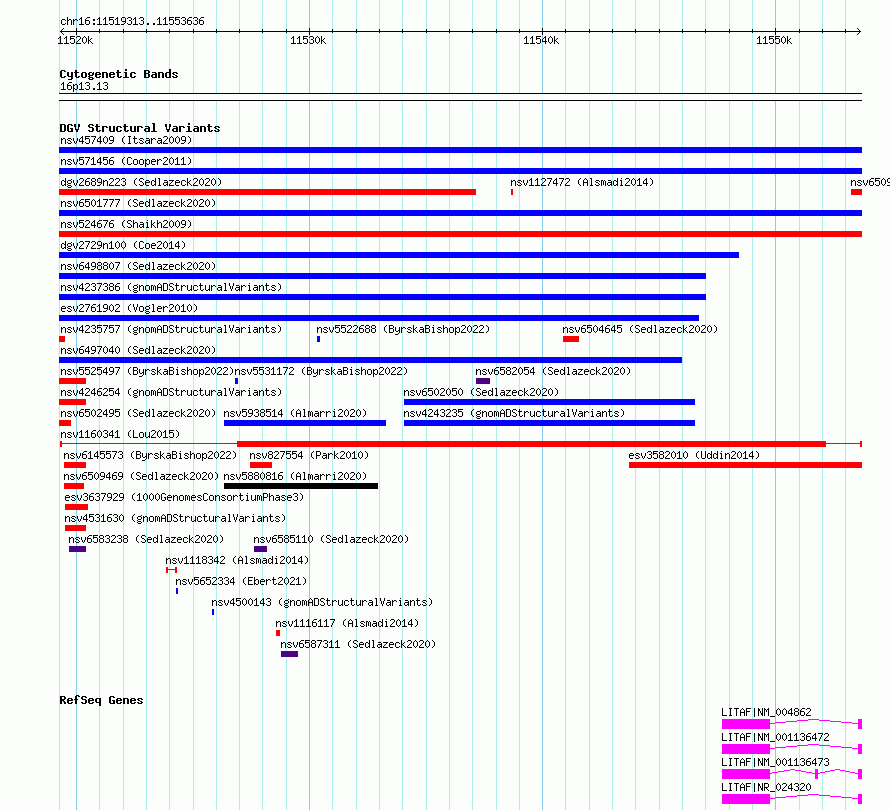Select the nsv6585110 (Sedlazeck2020) label
Screen dimensions: 890x810
point(331,539)
